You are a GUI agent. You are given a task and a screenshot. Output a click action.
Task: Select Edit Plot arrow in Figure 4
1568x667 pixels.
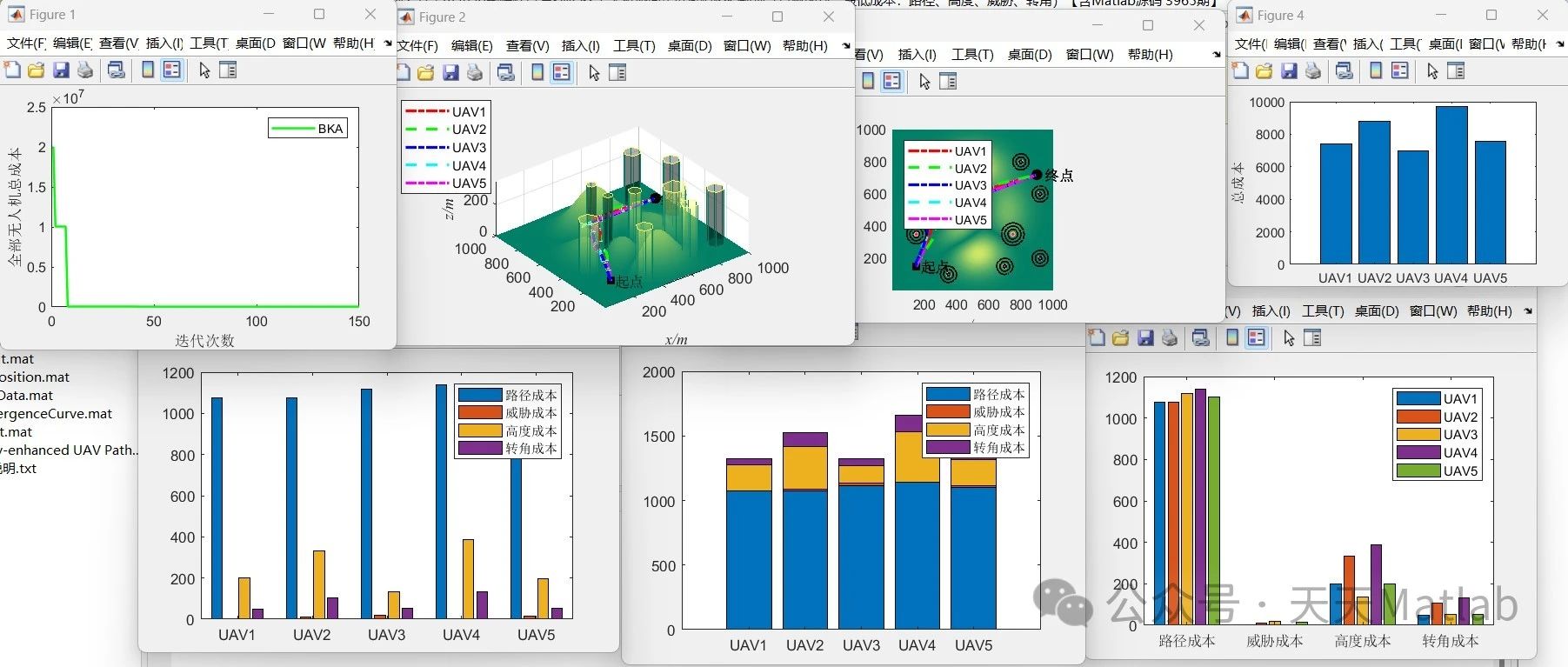click(x=1432, y=71)
